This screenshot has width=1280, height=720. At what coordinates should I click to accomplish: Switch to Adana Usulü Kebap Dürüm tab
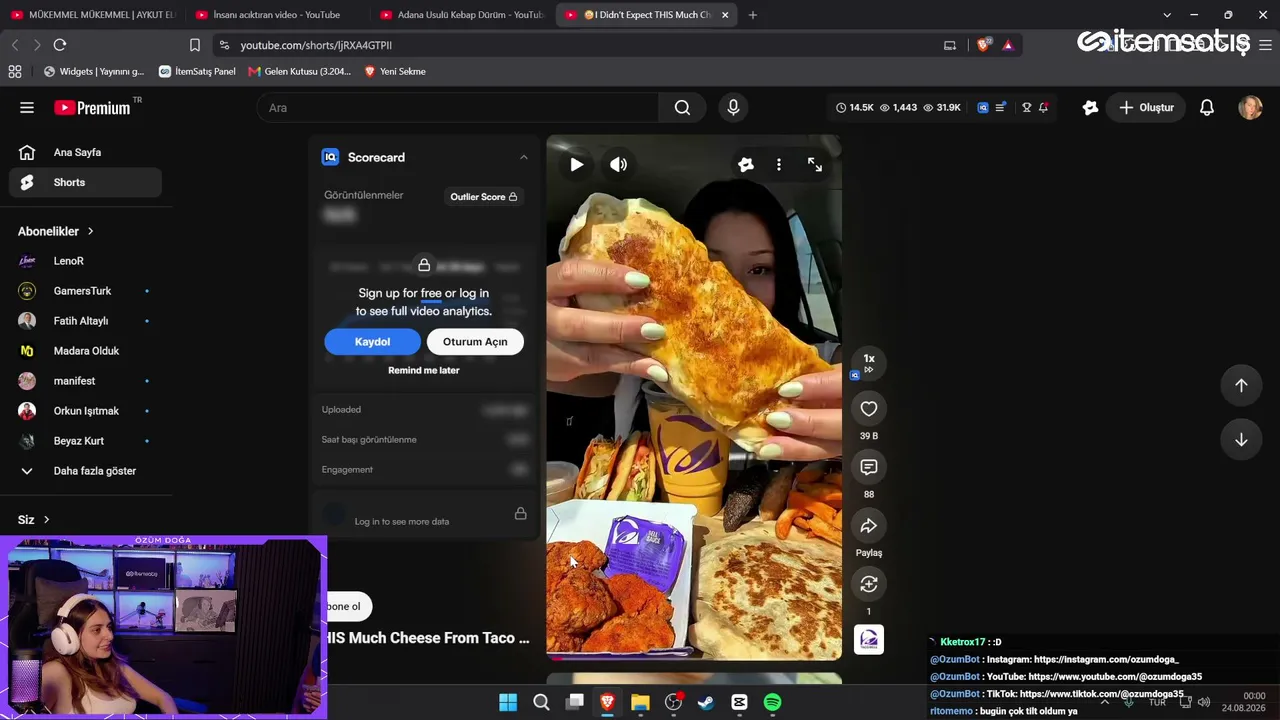[x=462, y=15]
